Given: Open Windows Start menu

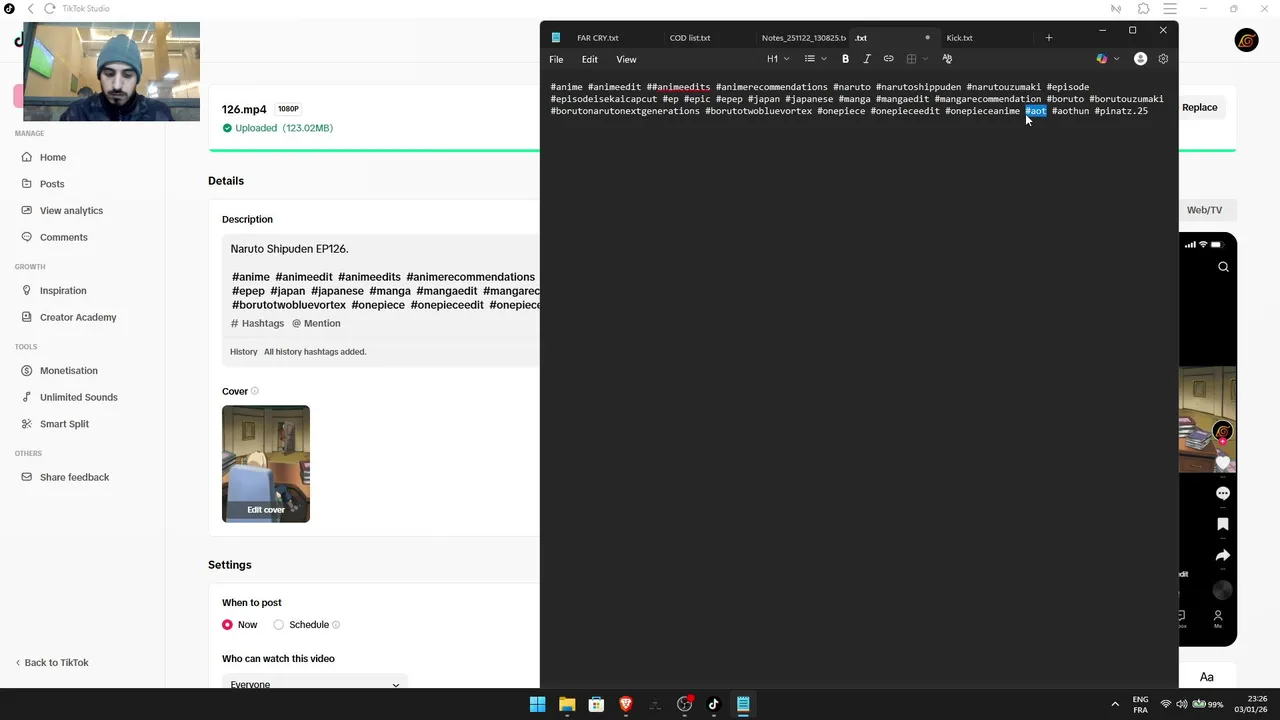Looking at the screenshot, I should click(537, 704).
